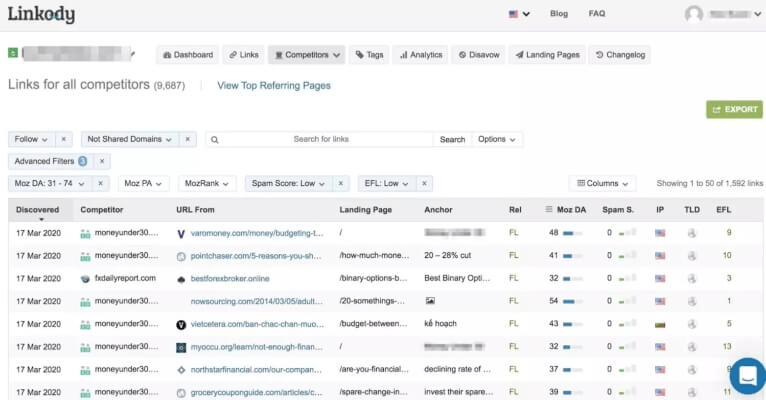The image size is (766, 400).
Task: Click competitor icon in varomoney row
Action: 85,234
